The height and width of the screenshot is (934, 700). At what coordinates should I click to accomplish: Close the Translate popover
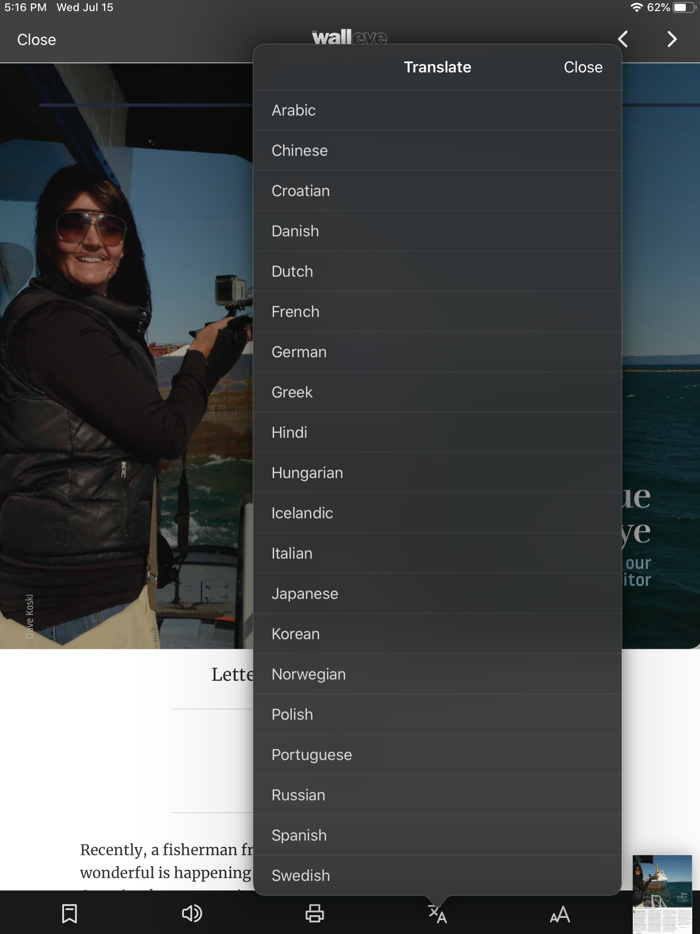pyautogui.click(x=583, y=67)
